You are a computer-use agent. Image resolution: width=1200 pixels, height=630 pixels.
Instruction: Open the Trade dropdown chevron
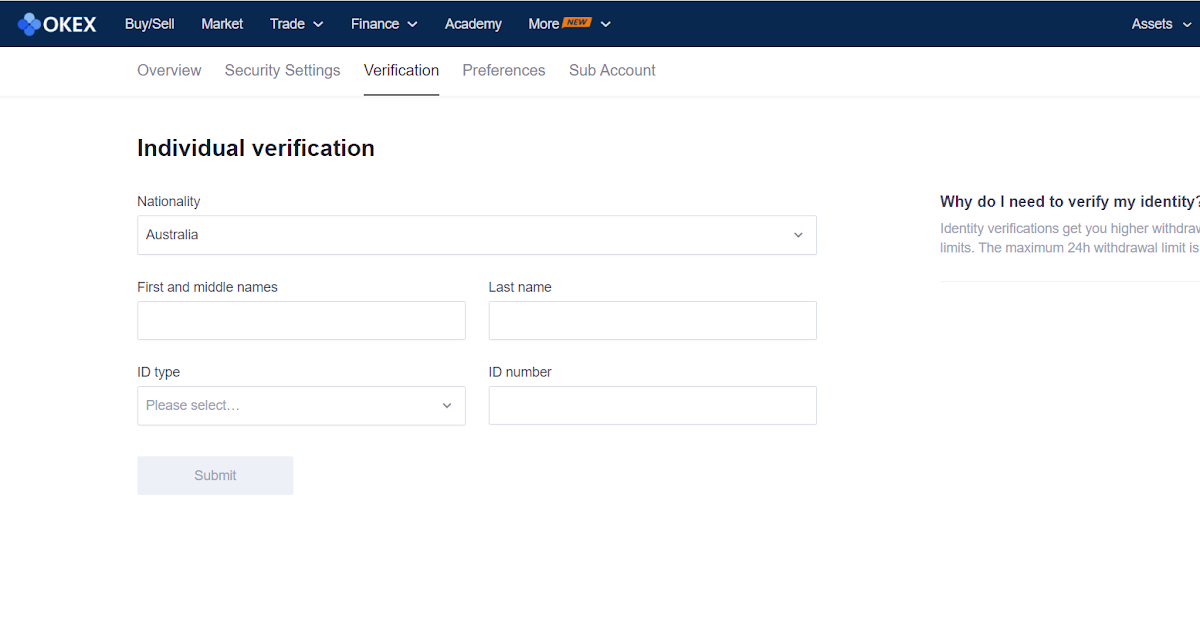[x=317, y=24]
